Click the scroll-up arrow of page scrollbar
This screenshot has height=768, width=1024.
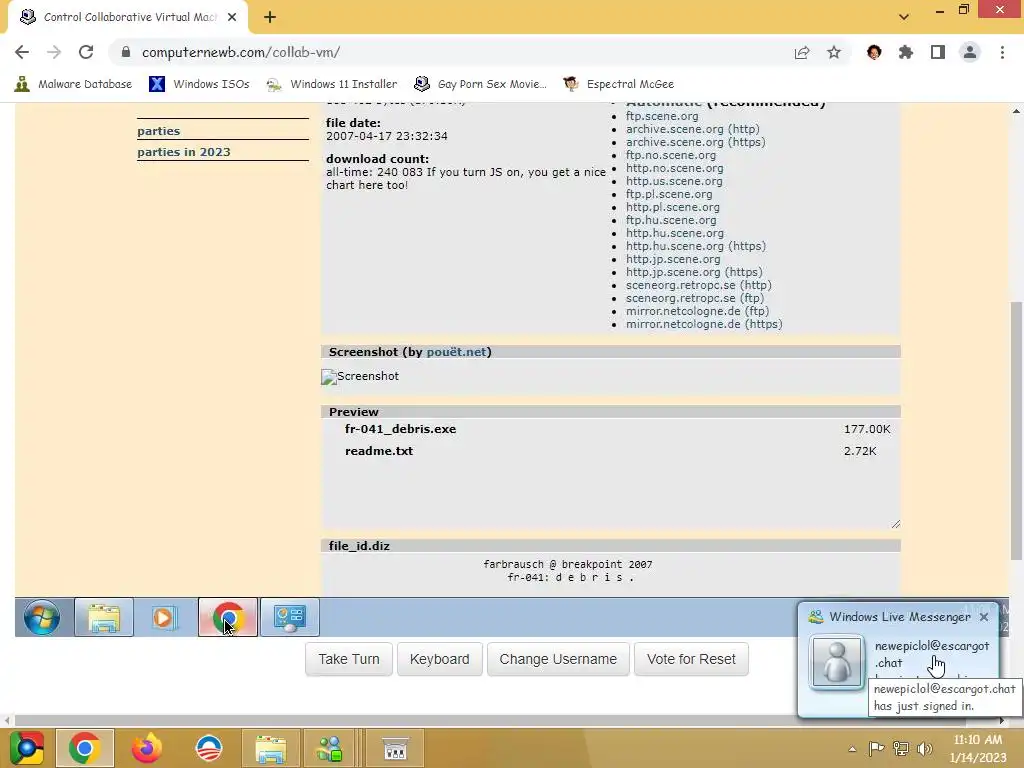1016,111
